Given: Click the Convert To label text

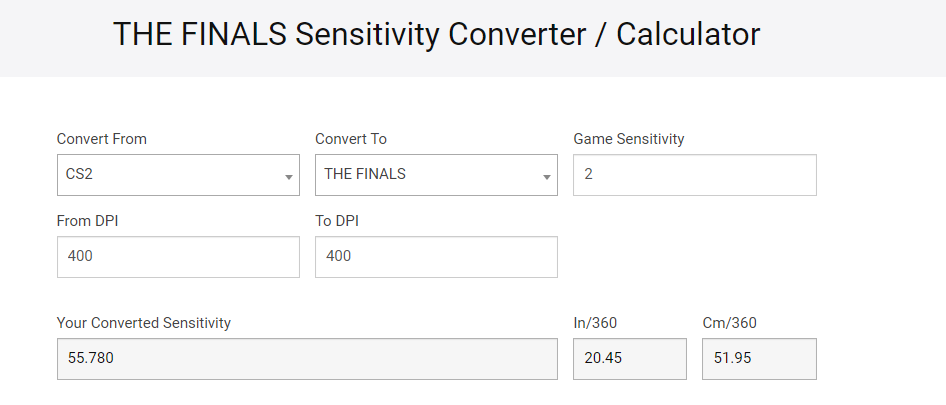Looking at the screenshot, I should click(351, 139).
